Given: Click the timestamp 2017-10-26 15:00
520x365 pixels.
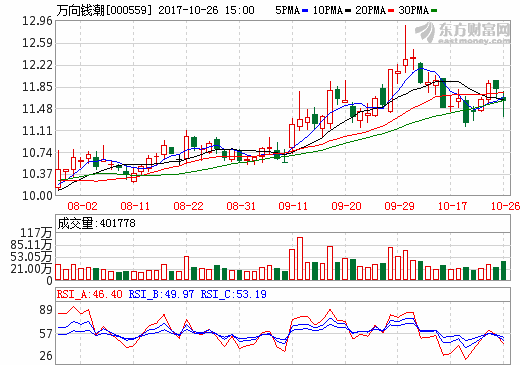Looking at the screenshot, I should pos(206,10).
